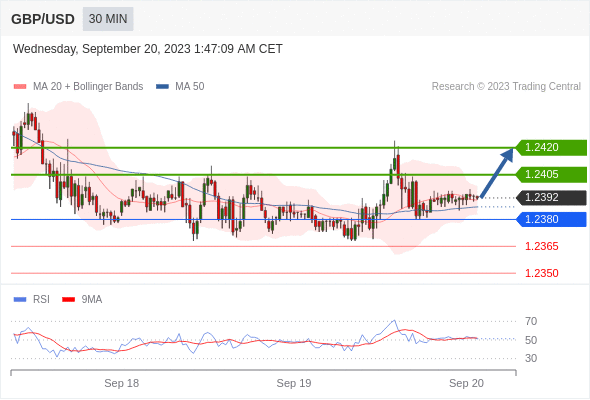Click the 30 MIN timeframe button
Viewport: 590px width, 400px height.
click(x=108, y=19)
